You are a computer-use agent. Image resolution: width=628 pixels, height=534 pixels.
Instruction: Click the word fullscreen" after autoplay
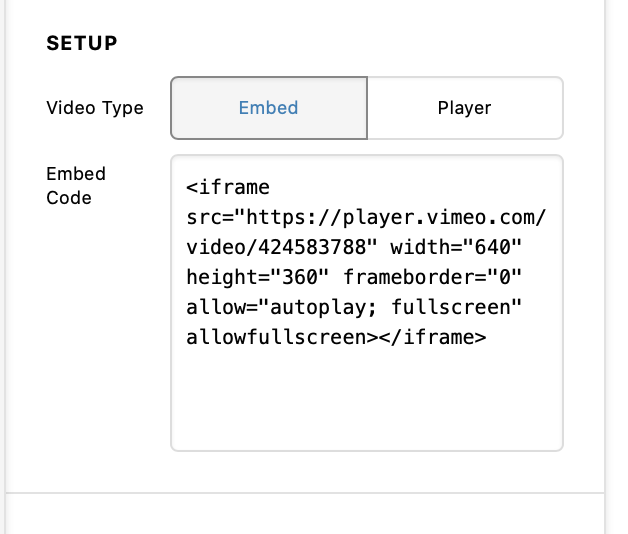click(x=456, y=307)
